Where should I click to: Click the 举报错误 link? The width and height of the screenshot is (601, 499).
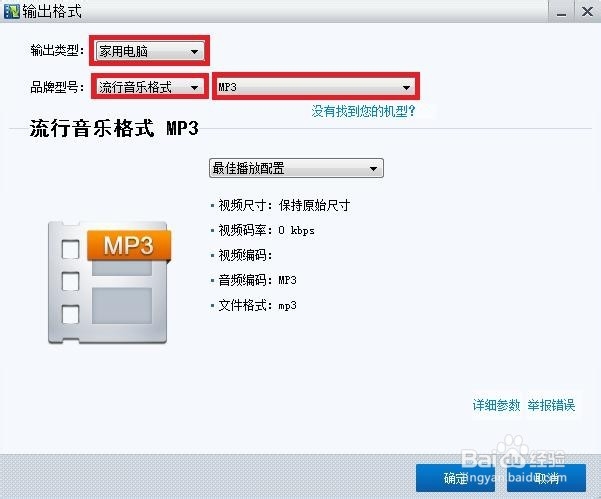click(551, 405)
